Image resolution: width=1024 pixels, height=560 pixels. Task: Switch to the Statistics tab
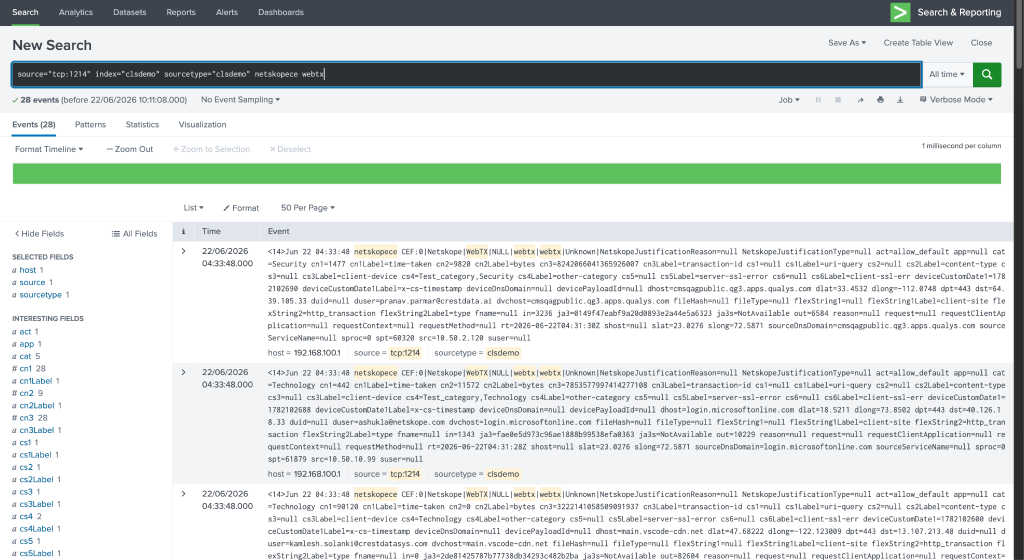point(142,125)
